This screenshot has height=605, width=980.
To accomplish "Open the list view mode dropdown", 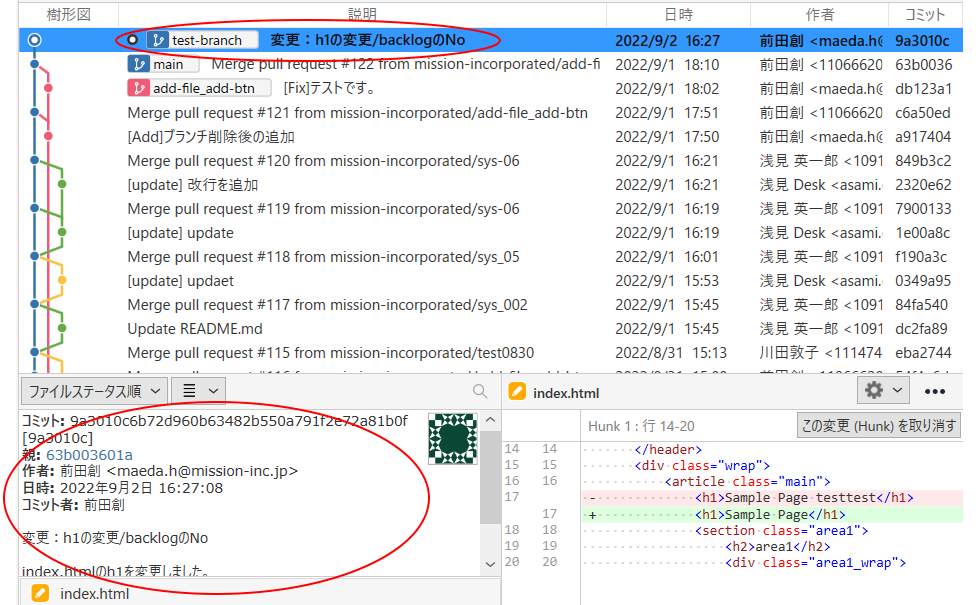I will click(198, 391).
